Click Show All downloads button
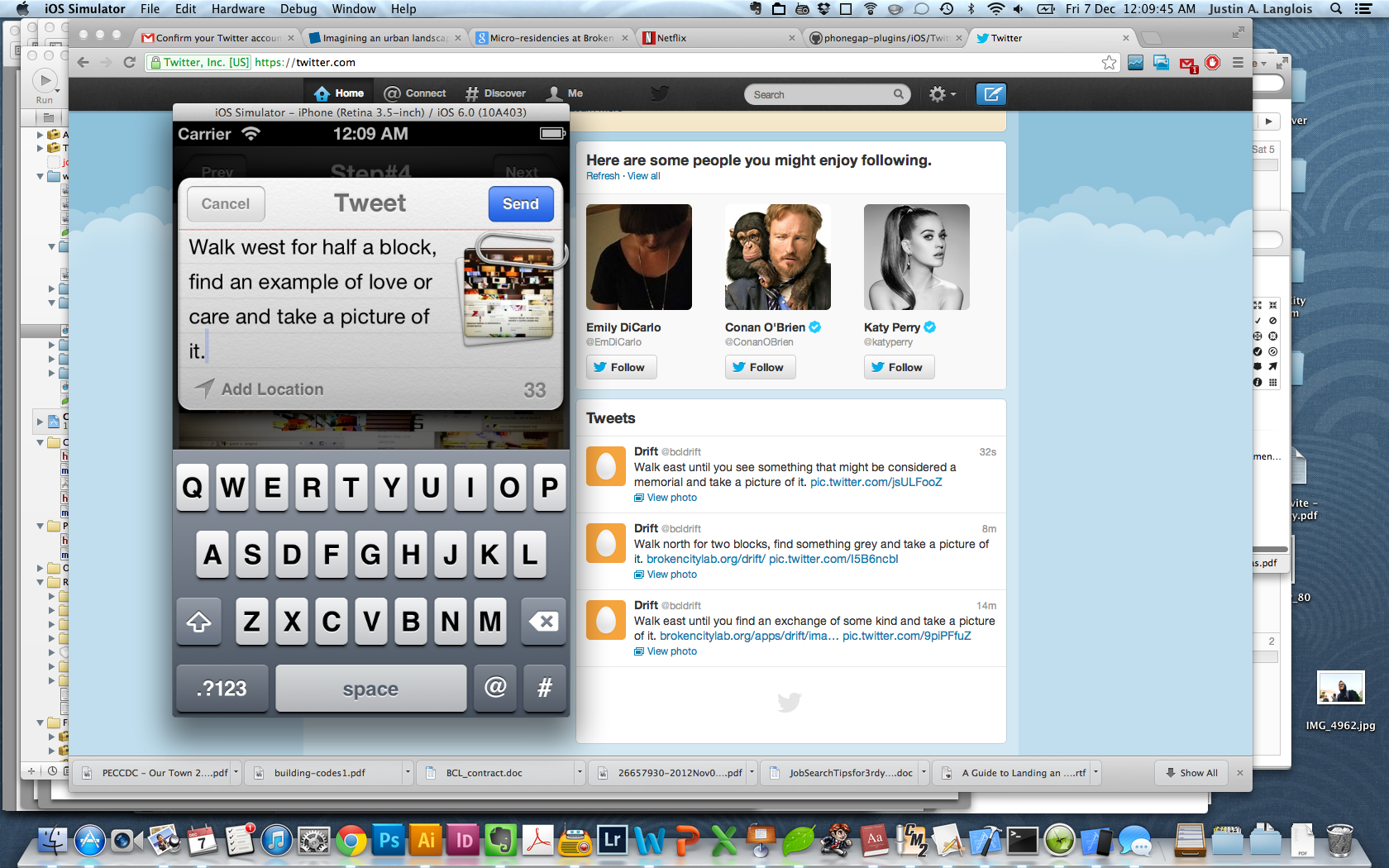The height and width of the screenshot is (868, 1389). (1191, 773)
